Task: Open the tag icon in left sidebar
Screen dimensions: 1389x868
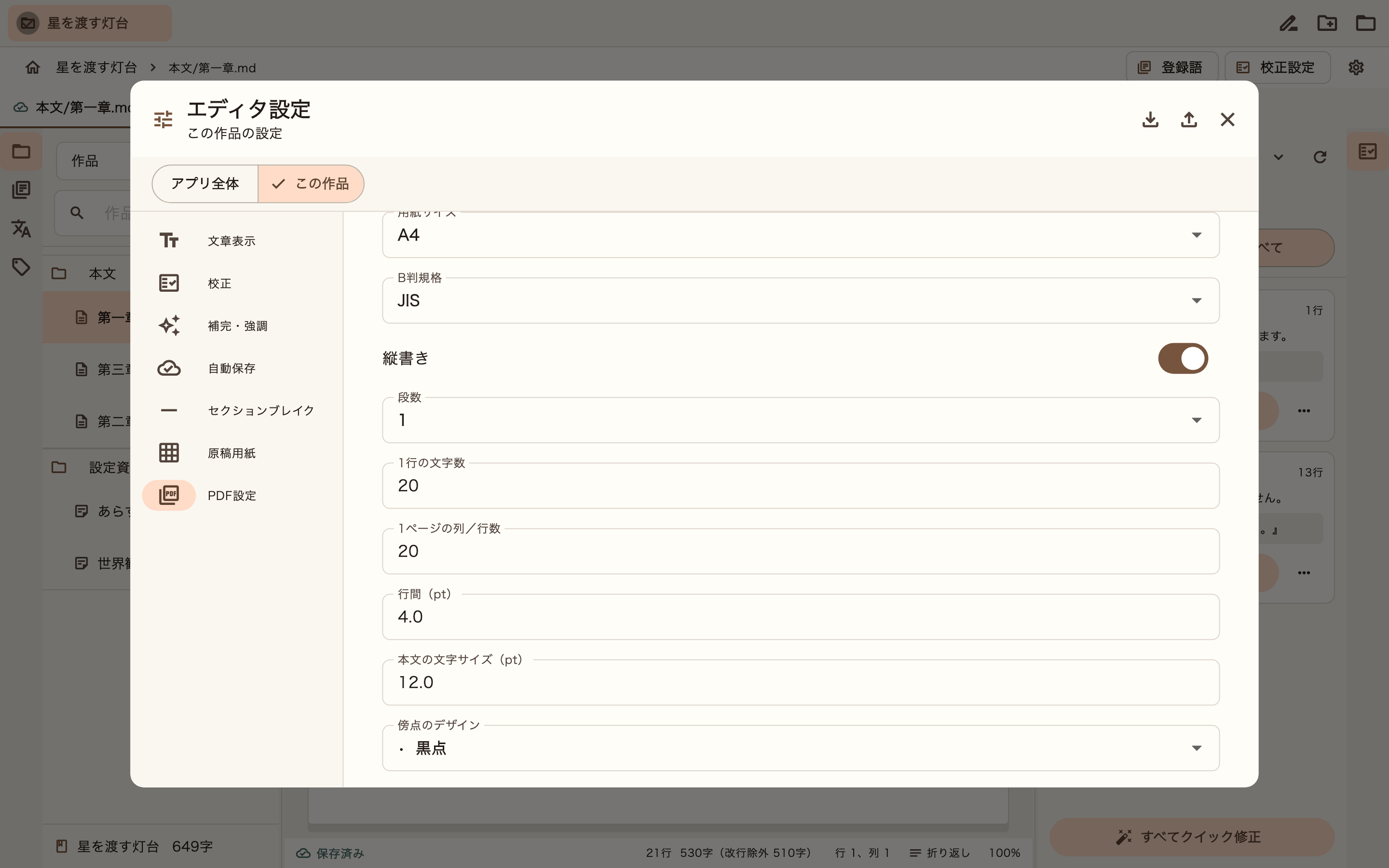Action: pyautogui.click(x=21, y=267)
